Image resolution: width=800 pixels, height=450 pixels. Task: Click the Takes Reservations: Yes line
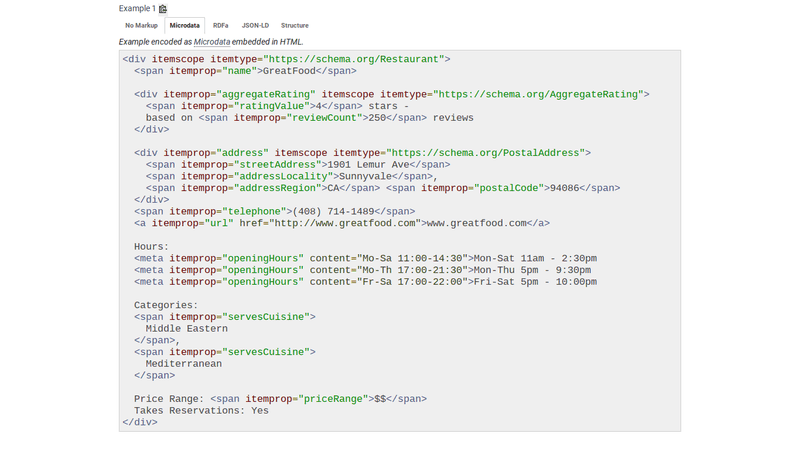201,410
